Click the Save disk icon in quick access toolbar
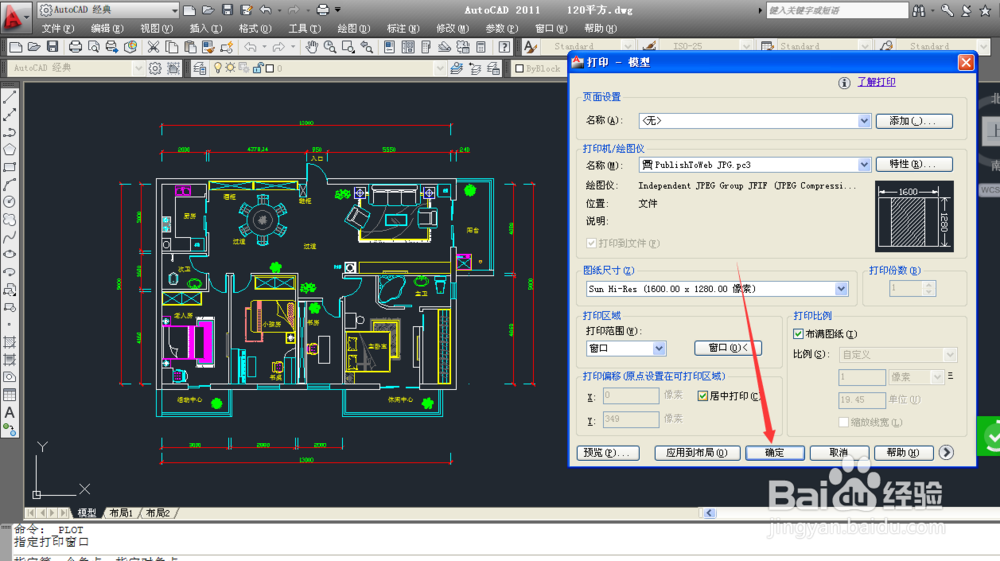The image size is (1000, 561). tap(227, 10)
